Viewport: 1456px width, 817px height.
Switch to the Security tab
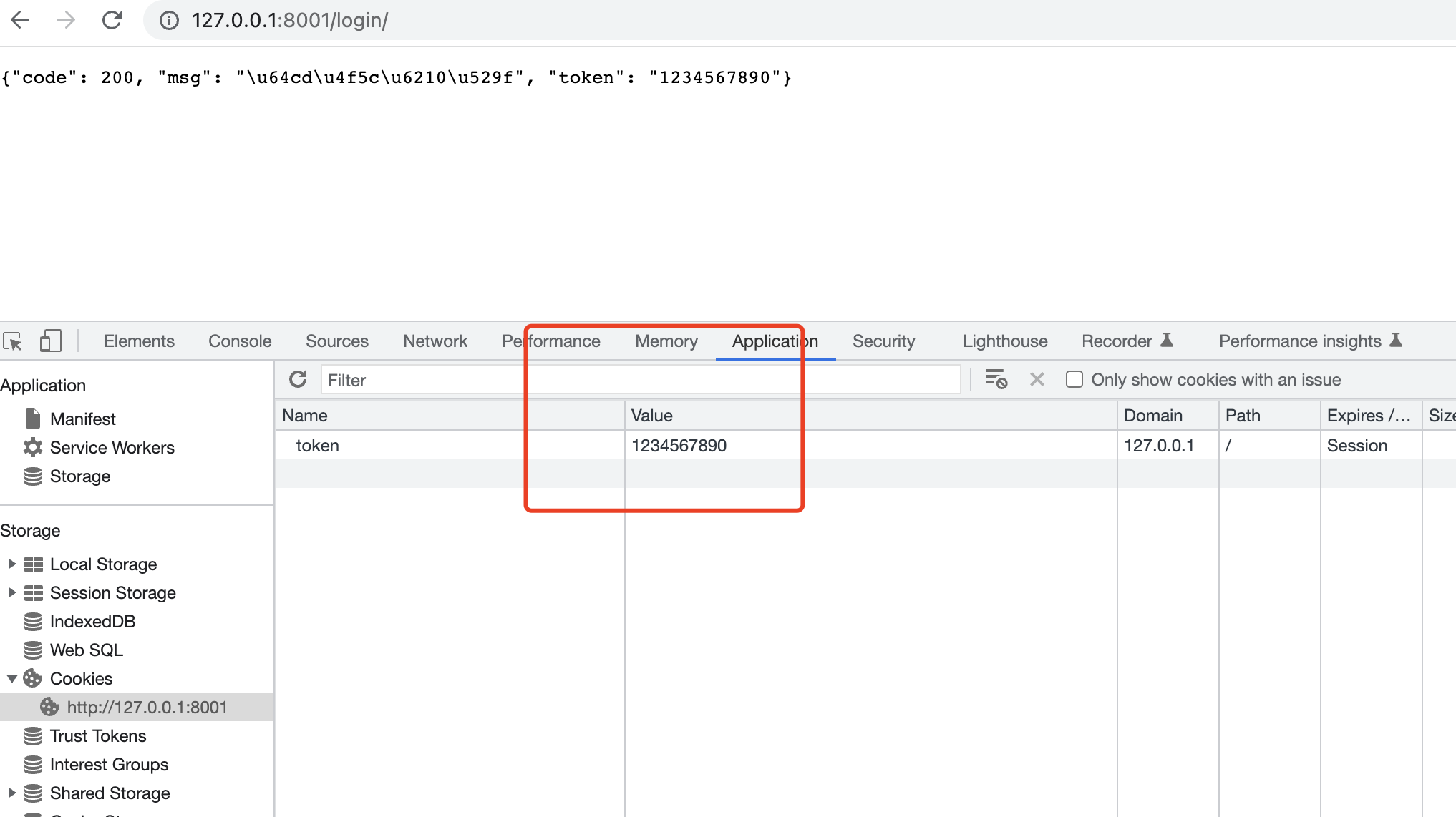pyautogui.click(x=883, y=341)
